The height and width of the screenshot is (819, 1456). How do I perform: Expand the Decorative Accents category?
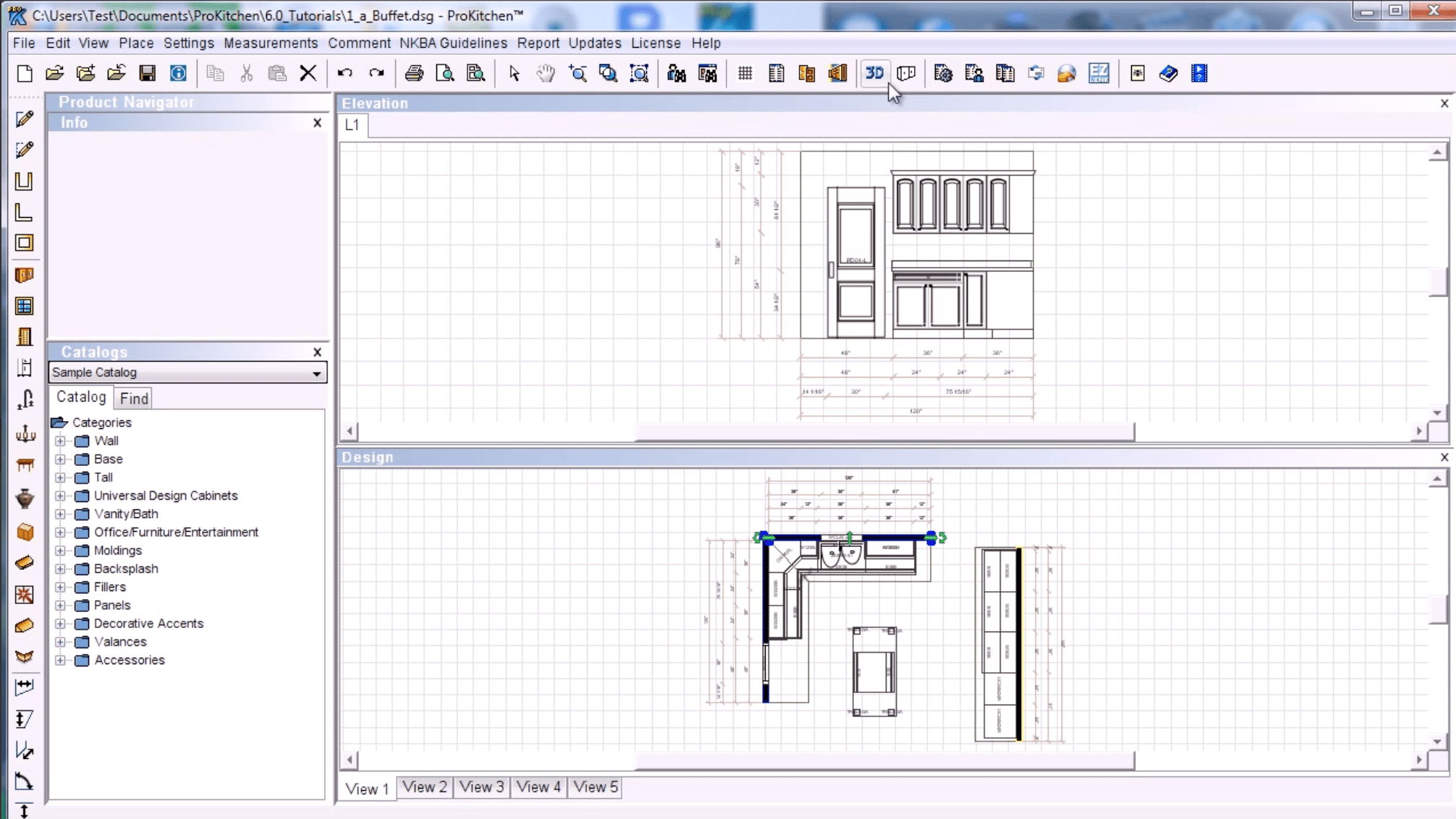point(61,623)
